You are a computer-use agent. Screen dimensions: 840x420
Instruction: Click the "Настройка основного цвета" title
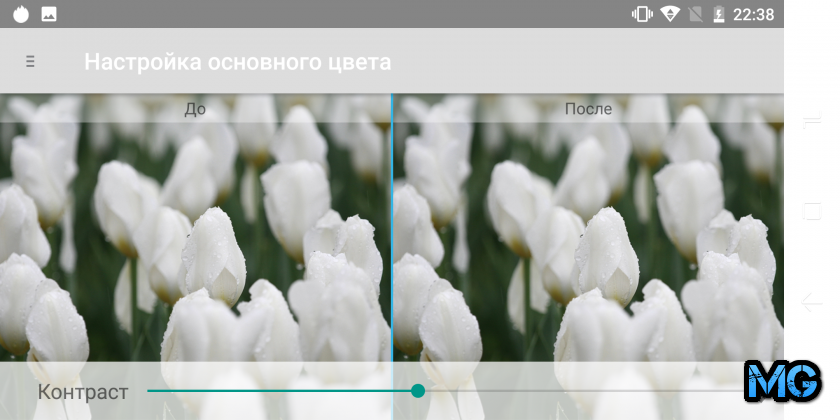[237, 62]
